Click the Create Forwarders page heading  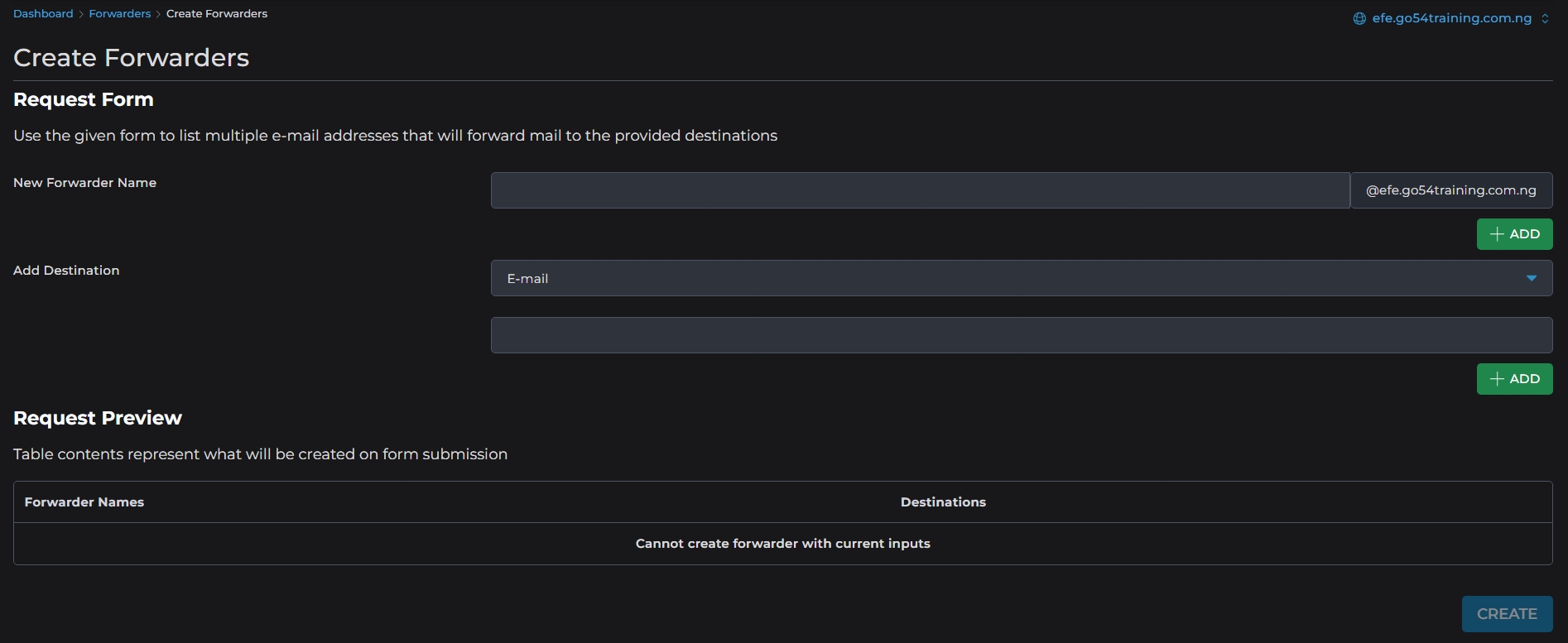coord(131,58)
